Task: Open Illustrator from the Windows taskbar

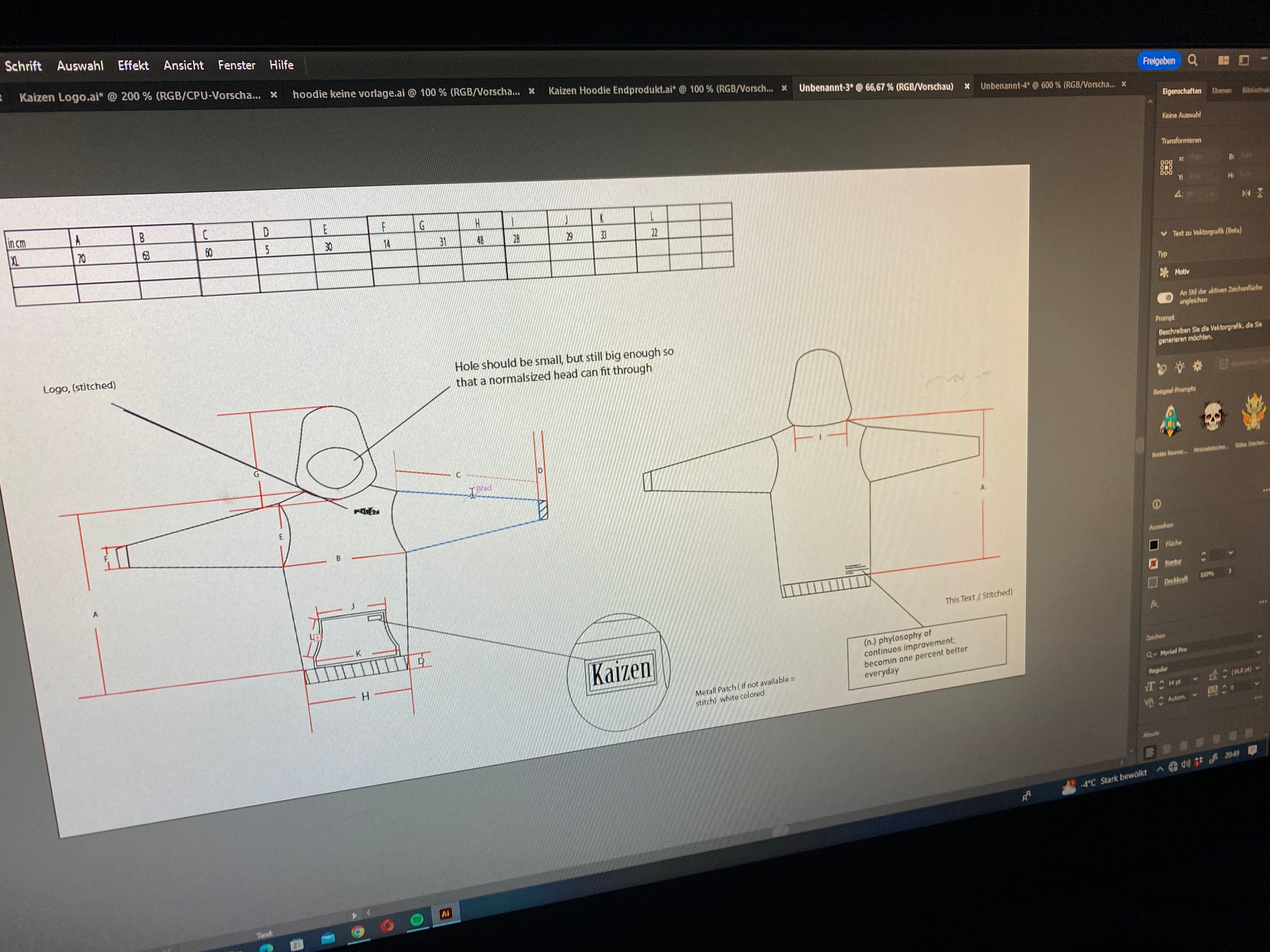Action: [x=445, y=914]
